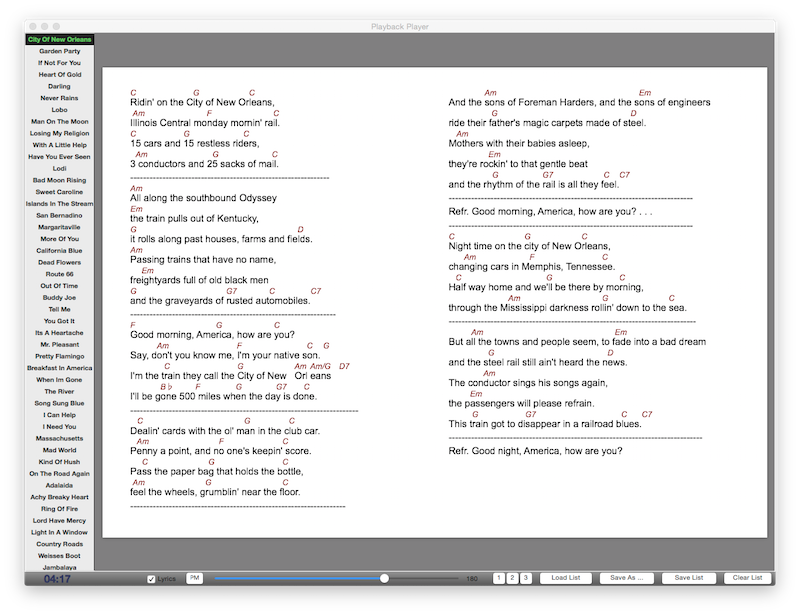The image size is (800, 615).
Task: Click the tempo slider knob
Action: (x=384, y=578)
